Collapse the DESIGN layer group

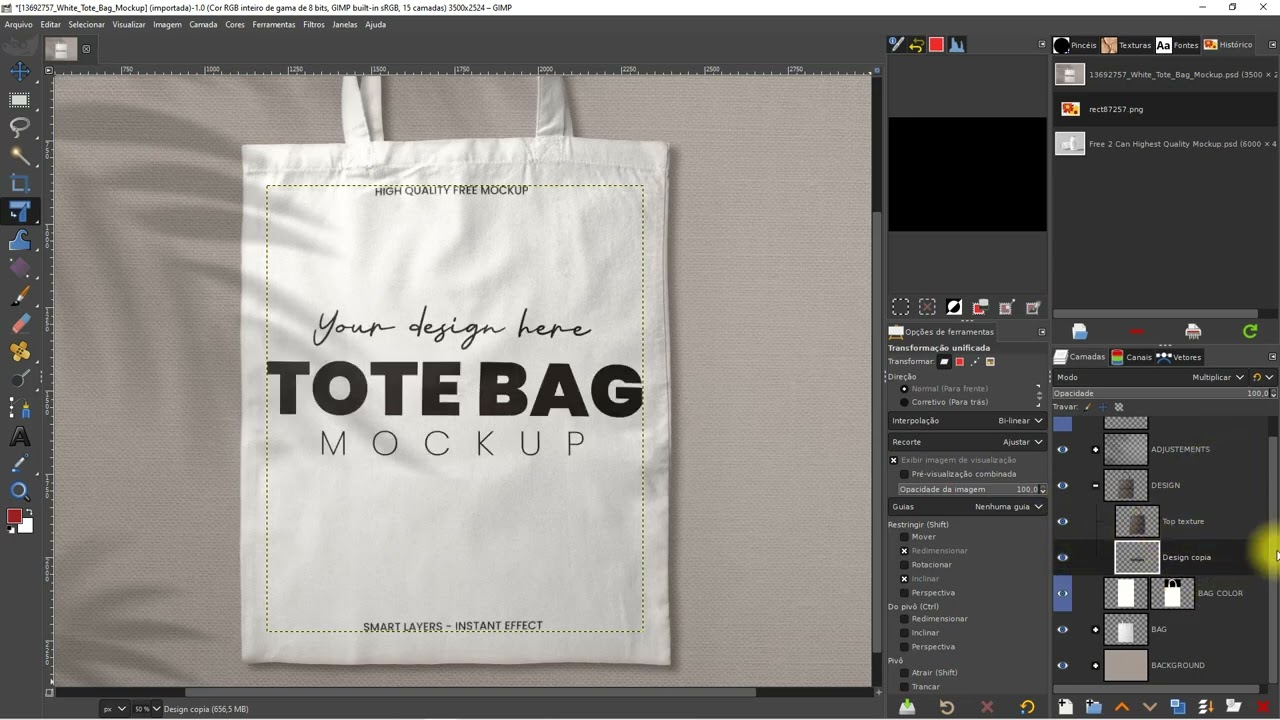point(1095,486)
